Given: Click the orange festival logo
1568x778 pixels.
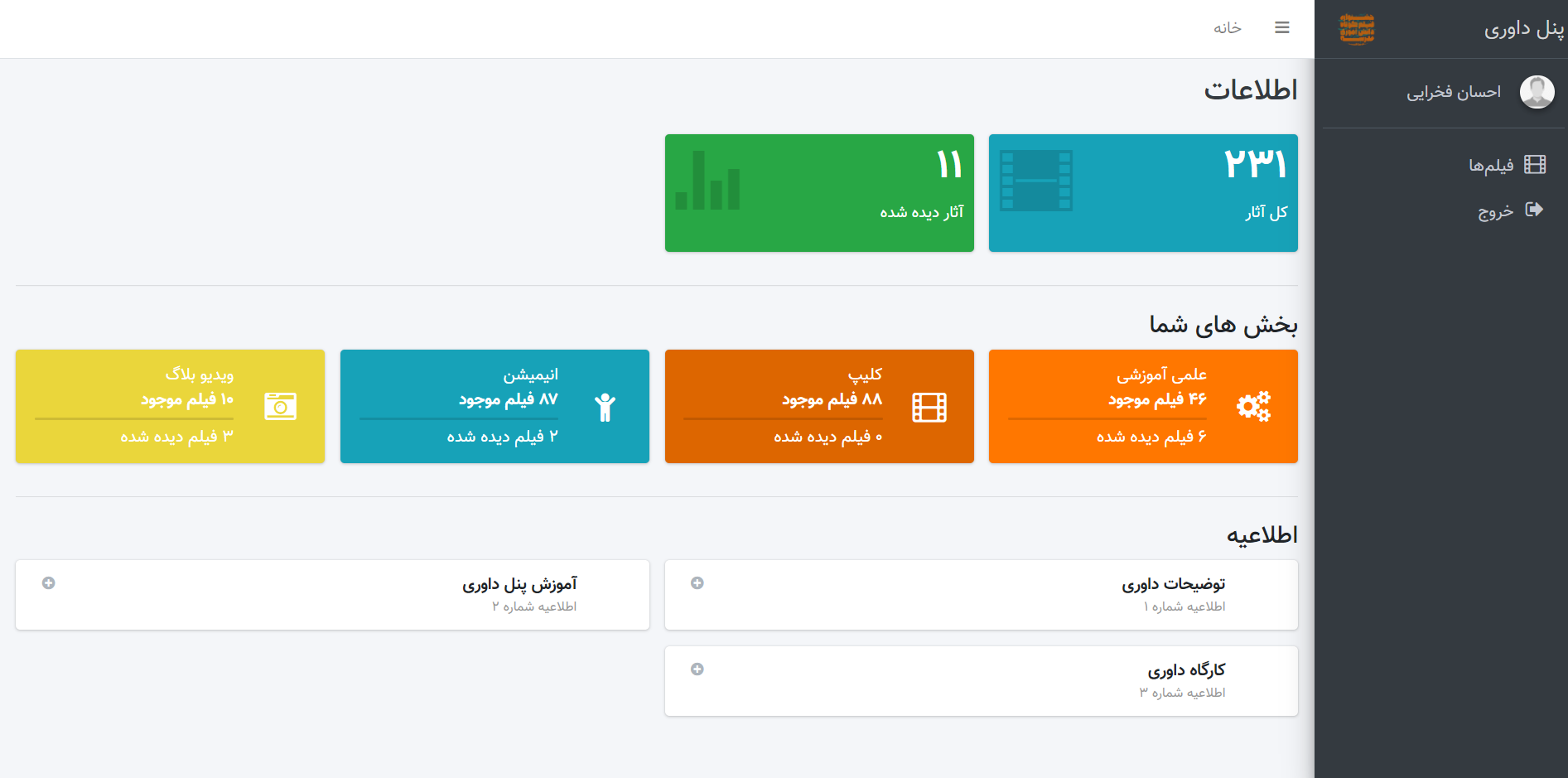Looking at the screenshot, I should coord(1357,29).
